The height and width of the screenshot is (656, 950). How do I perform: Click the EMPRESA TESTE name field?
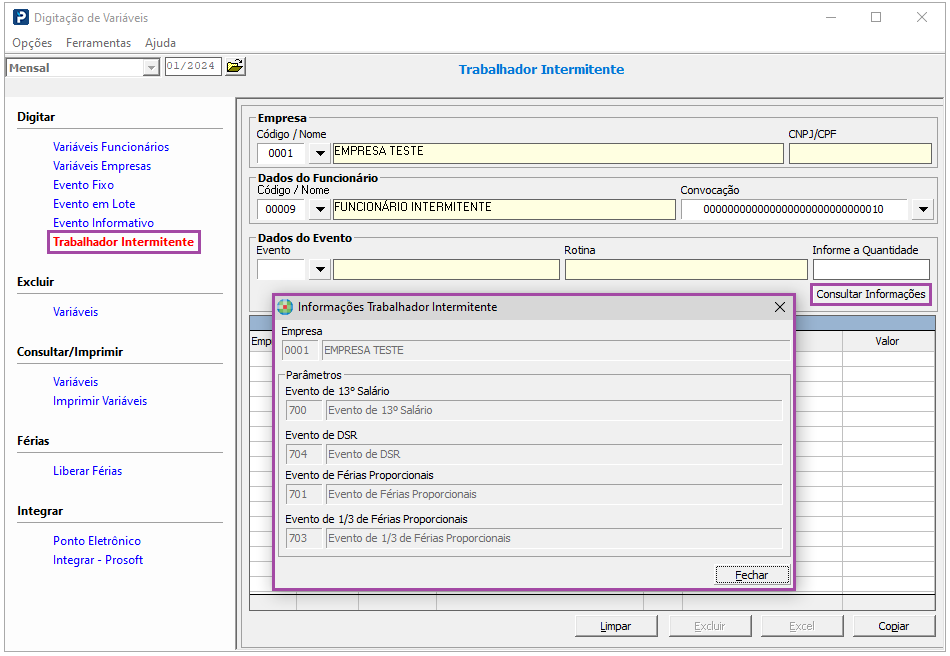pyautogui.click(x=558, y=153)
